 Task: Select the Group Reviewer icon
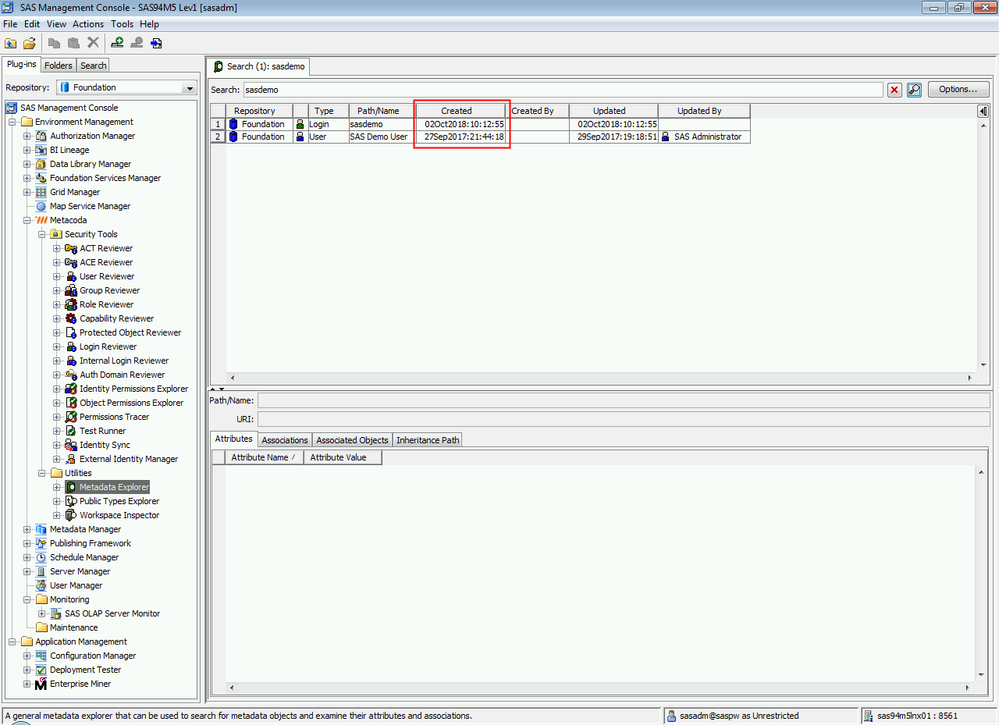71,290
